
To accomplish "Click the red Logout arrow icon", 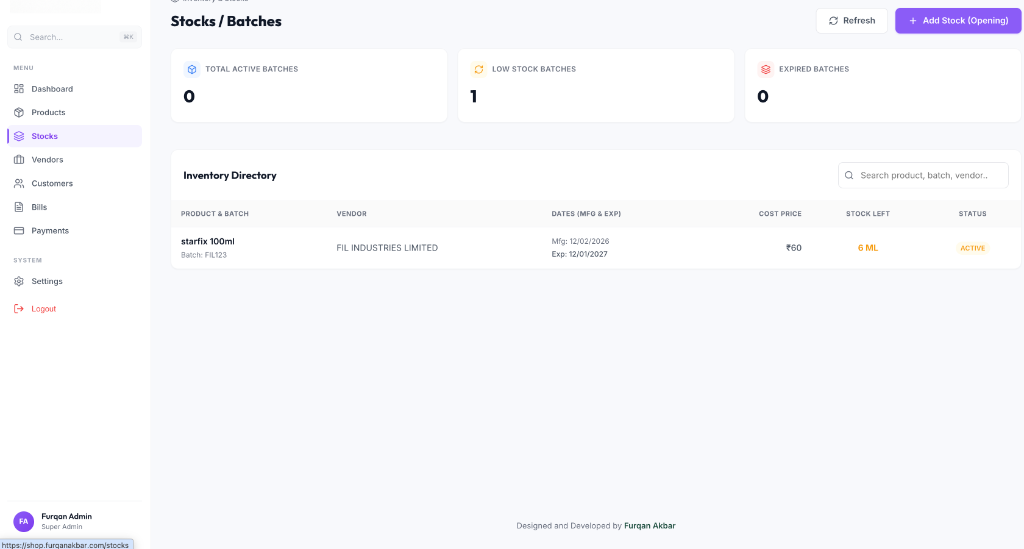I will 19,309.
